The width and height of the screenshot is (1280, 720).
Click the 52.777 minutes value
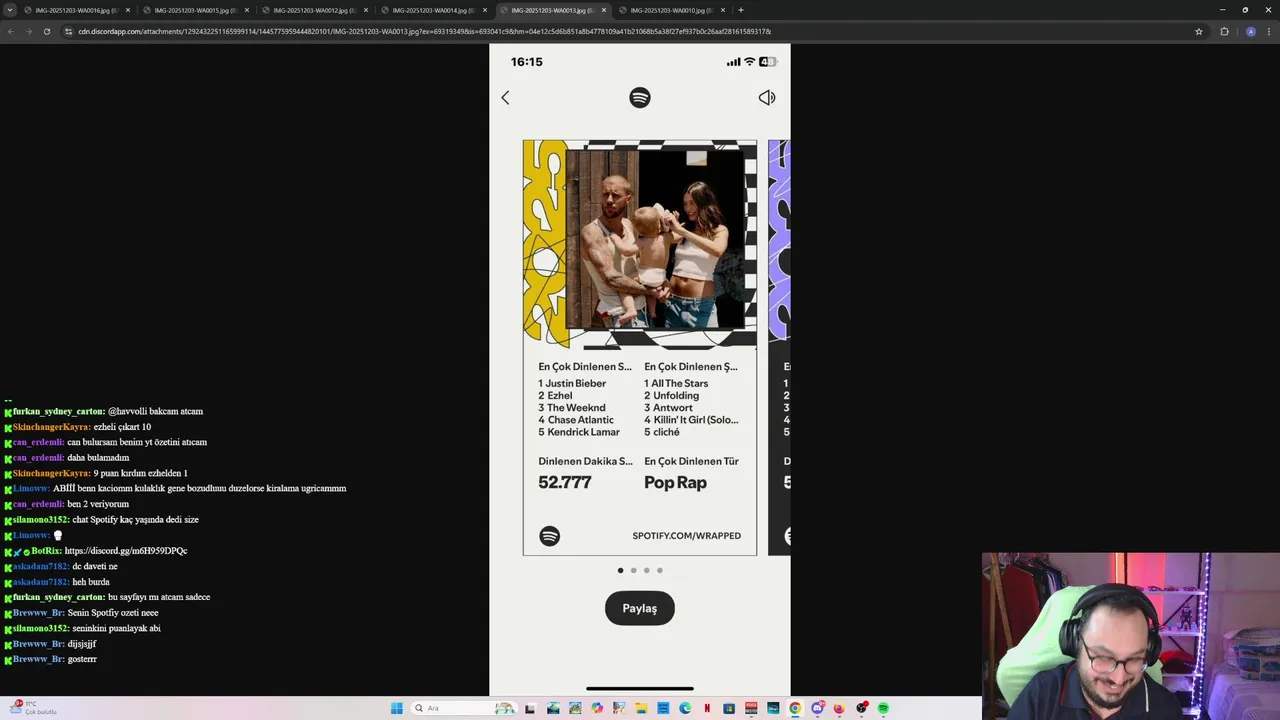coord(565,482)
